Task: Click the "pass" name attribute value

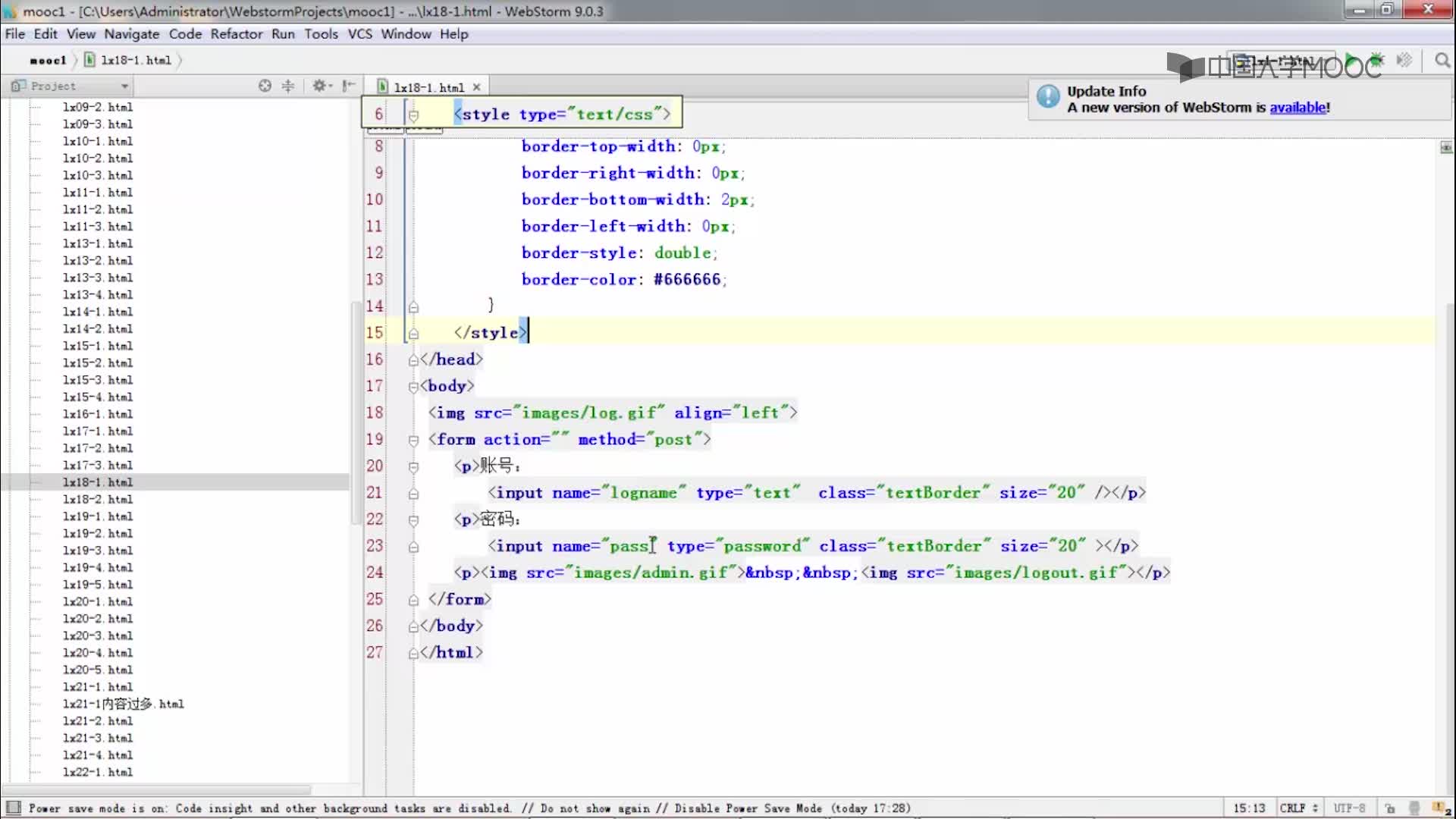Action: coord(629,546)
